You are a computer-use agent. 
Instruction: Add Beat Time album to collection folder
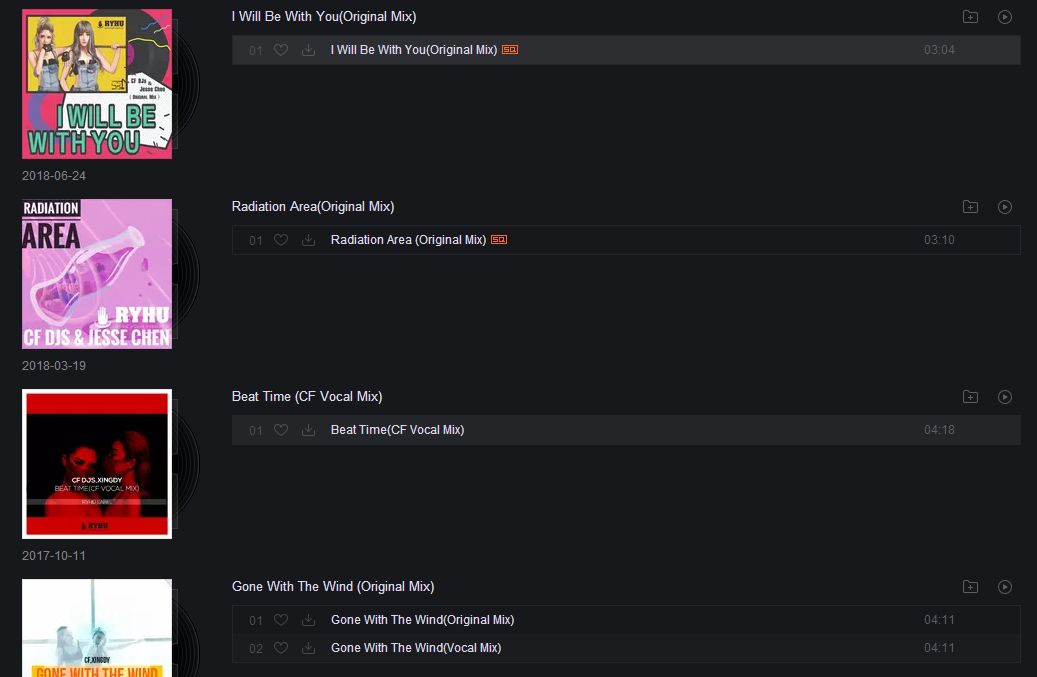(970, 397)
